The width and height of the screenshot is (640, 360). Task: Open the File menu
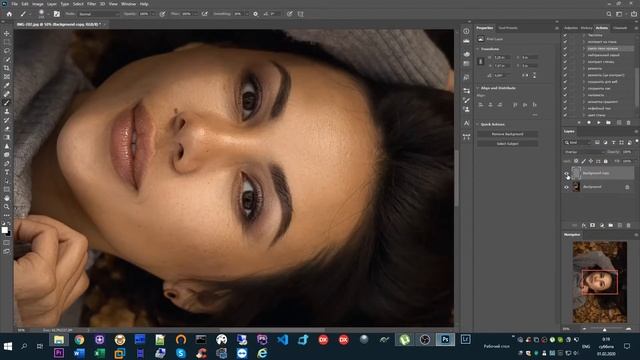14,4
